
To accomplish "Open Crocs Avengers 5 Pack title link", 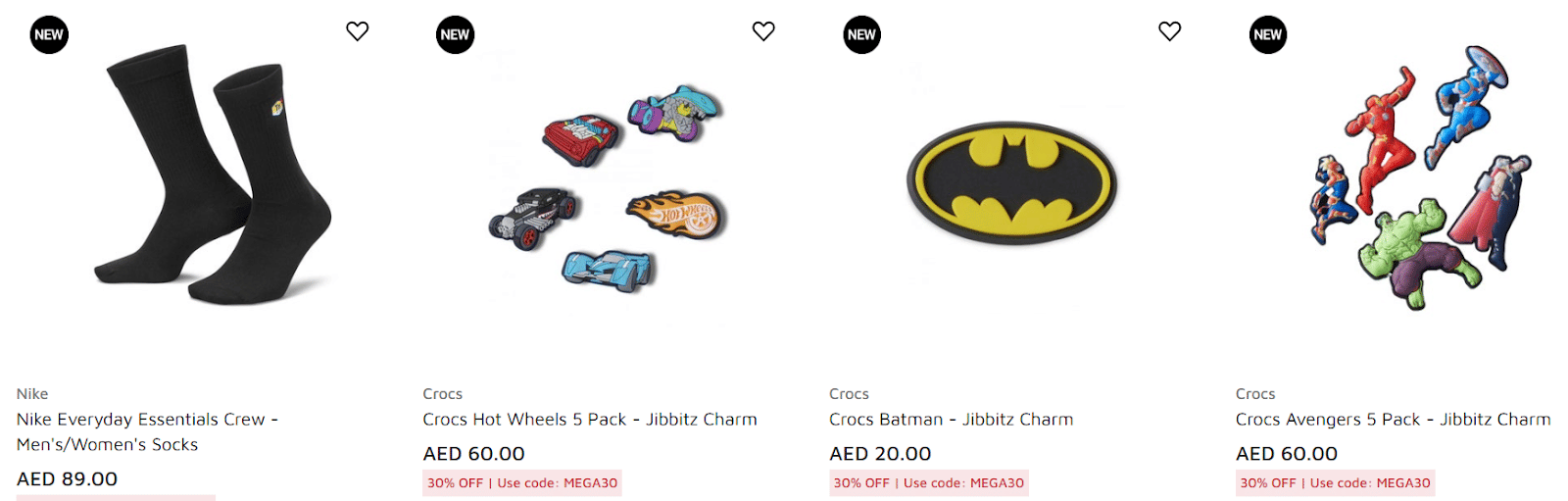I will coord(1393,420).
